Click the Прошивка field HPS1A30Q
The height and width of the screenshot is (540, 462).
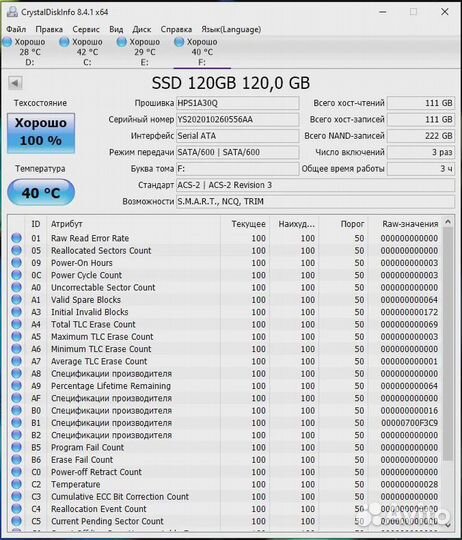[237, 103]
